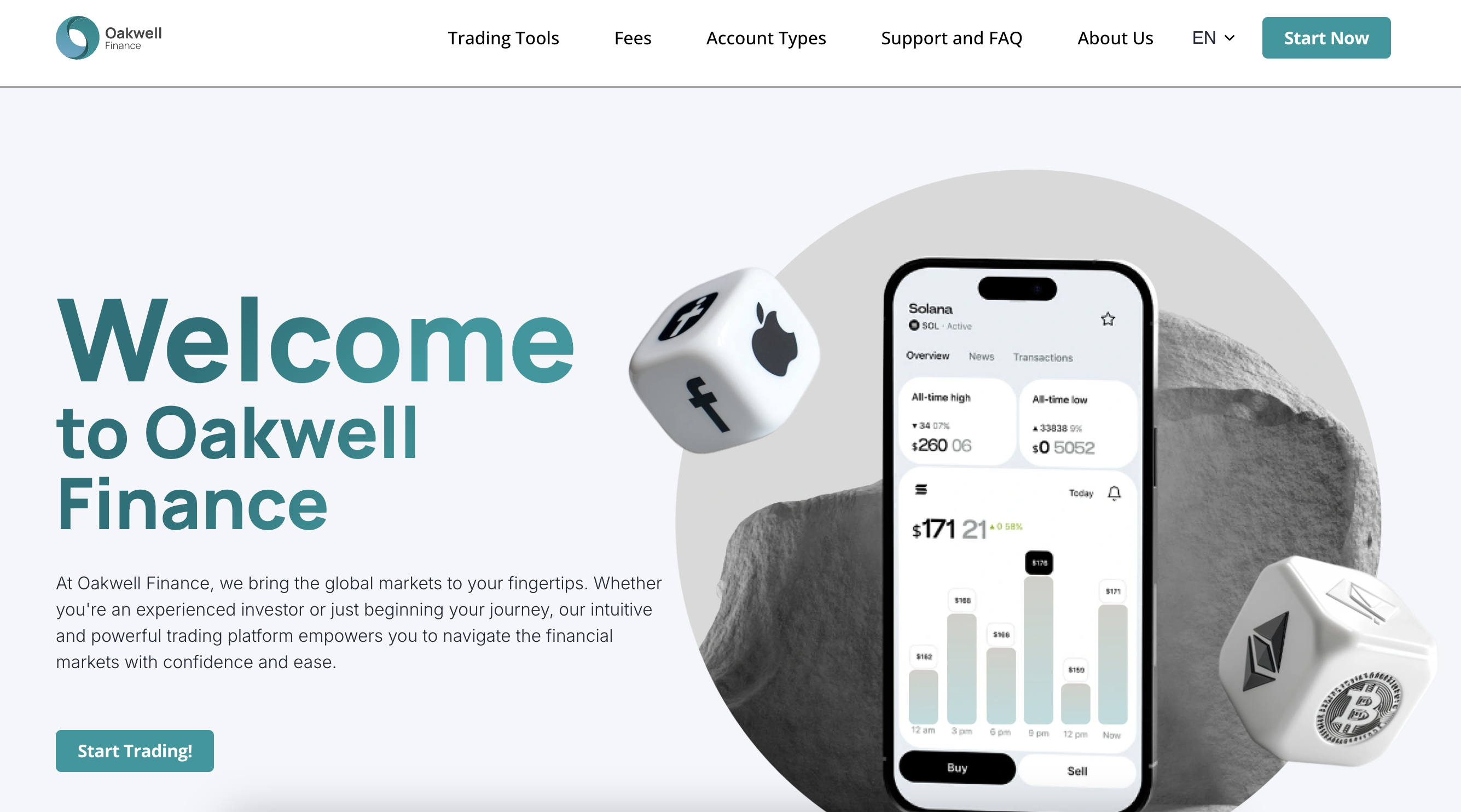
Task: Click the Start Trading button
Action: [x=134, y=750]
